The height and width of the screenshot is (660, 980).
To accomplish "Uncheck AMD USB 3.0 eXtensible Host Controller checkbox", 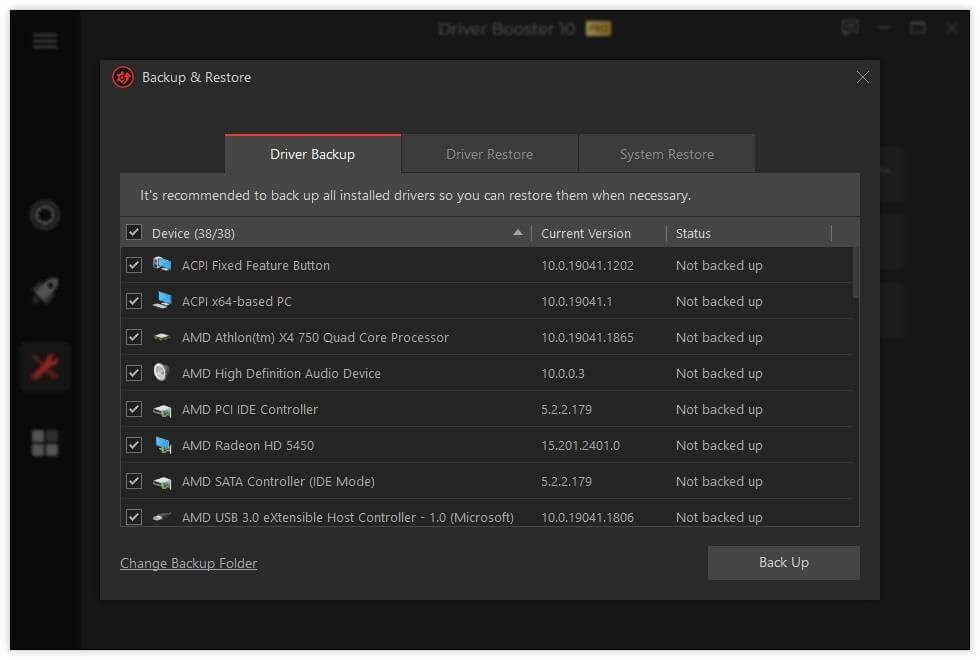I will point(134,517).
